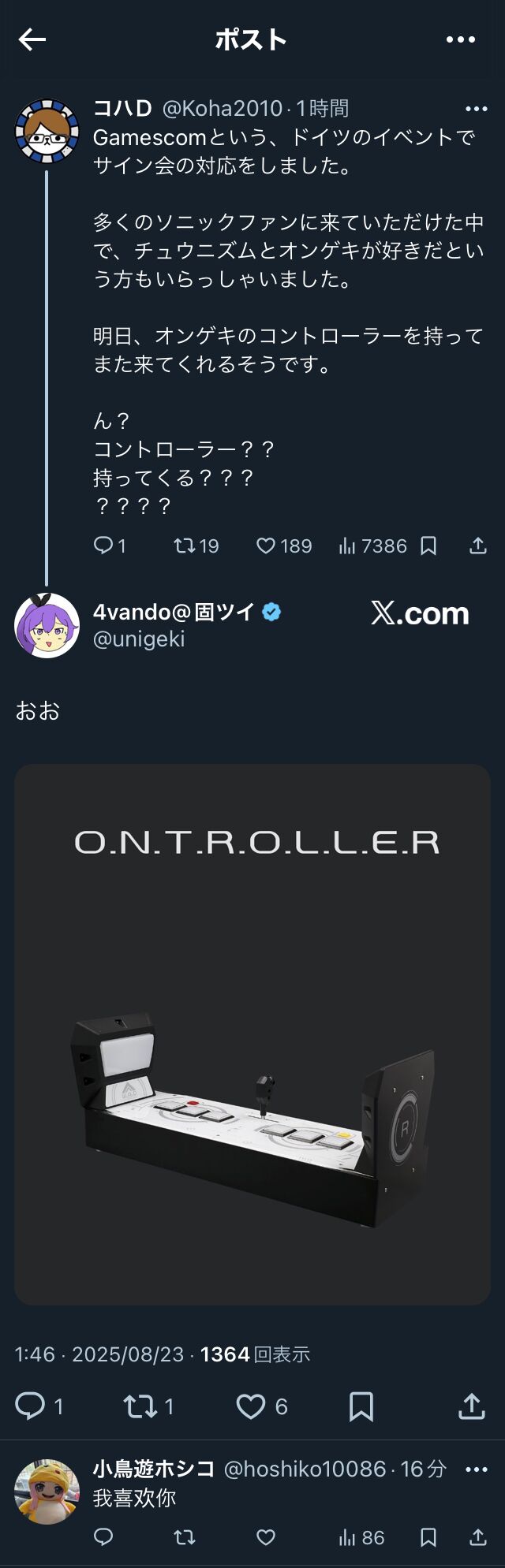Open the three-dot menu in the post header

(x=461, y=39)
